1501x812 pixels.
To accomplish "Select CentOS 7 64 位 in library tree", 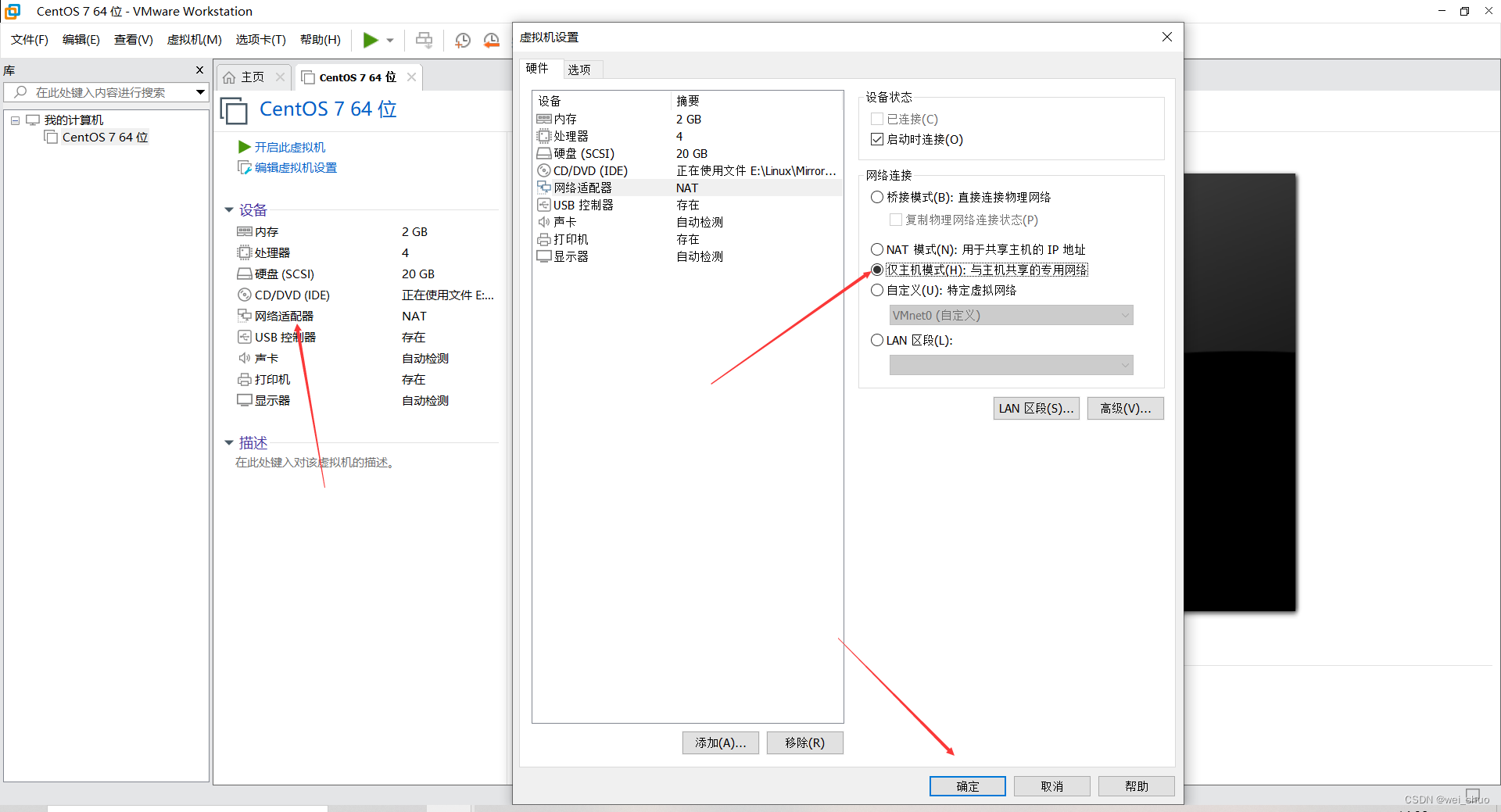I will pos(105,138).
